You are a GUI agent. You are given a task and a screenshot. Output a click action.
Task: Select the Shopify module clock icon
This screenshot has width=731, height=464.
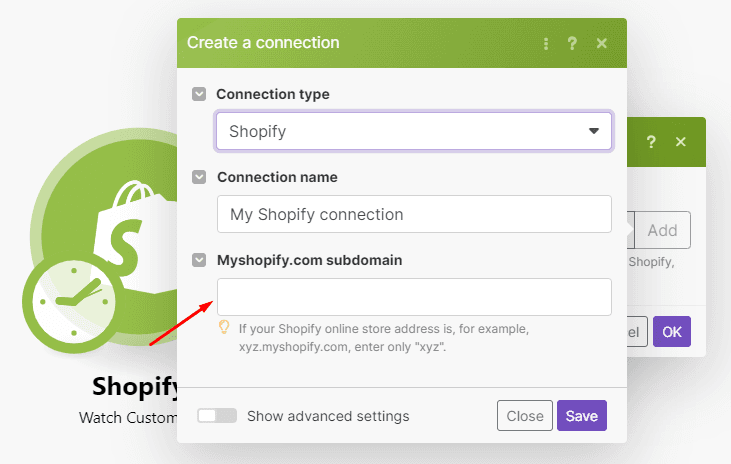tap(74, 302)
